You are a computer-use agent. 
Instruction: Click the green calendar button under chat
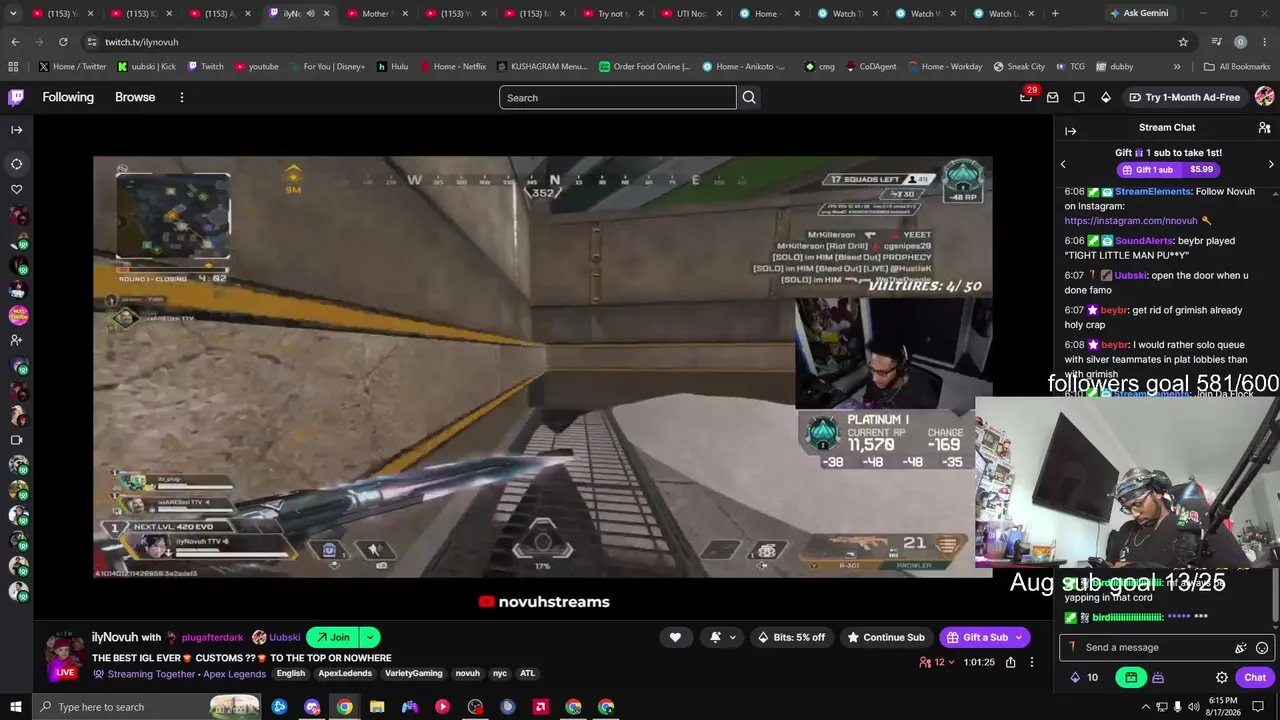click(1131, 677)
